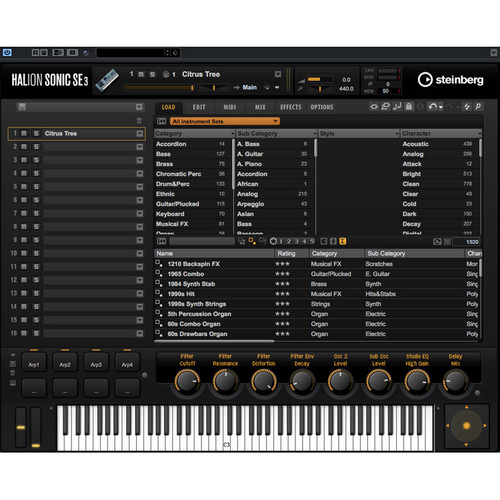Screen dimensions: 500x500
Task: Mute the Citrus Tree slot in header
Action: tap(141, 74)
